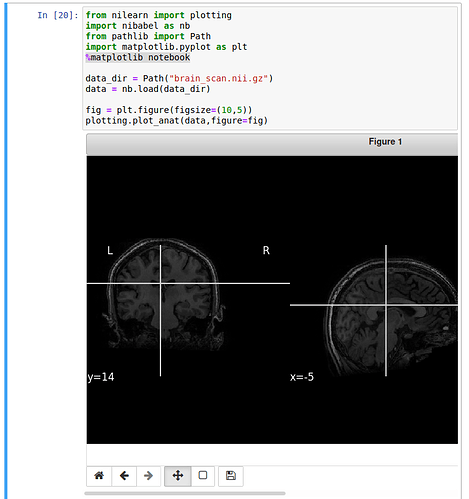Image resolution: width=469 pixels, height=499 pixels.
Task: Toggle the Zoom to rectangle tool
Action: [203, 476]
